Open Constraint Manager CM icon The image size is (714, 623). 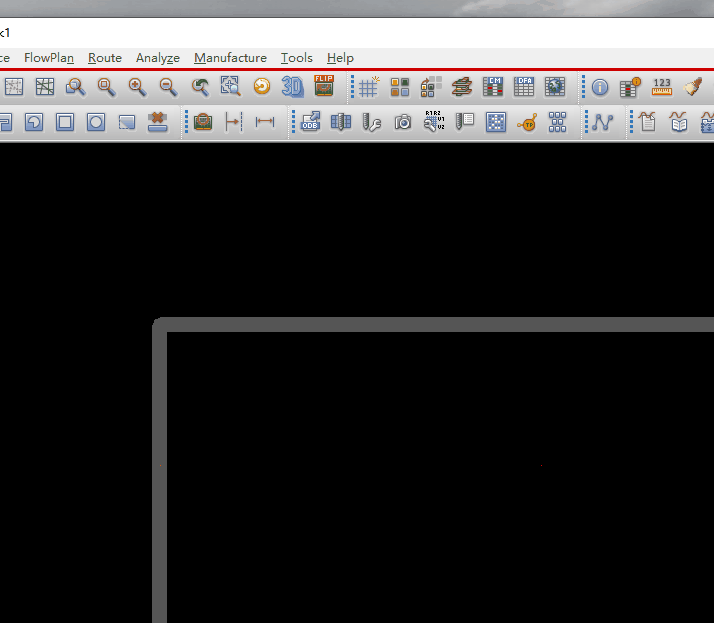pos(493,87)
